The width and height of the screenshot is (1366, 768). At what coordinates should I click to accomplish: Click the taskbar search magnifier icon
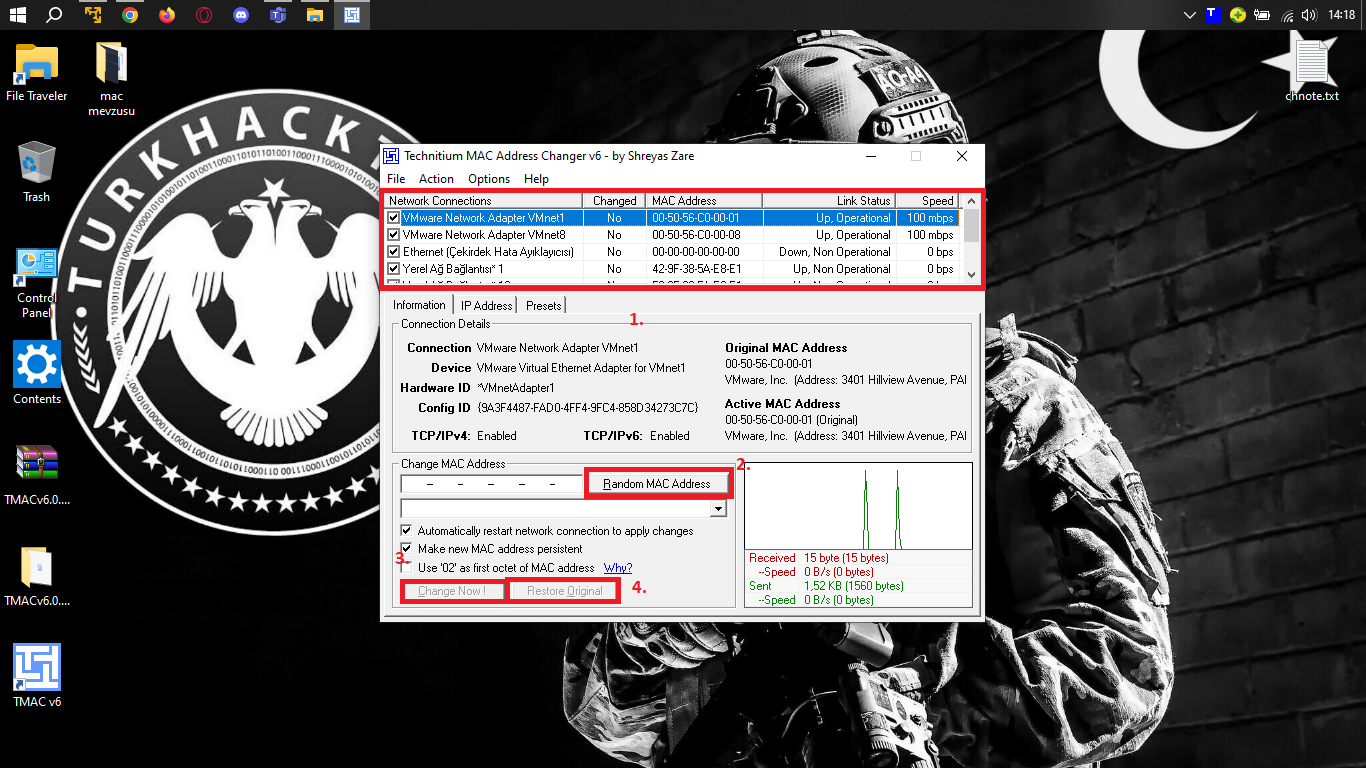pos(55,15)
